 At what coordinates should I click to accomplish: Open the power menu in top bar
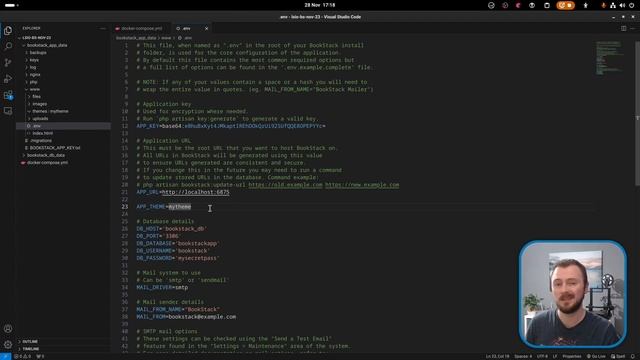pos(631,5)
